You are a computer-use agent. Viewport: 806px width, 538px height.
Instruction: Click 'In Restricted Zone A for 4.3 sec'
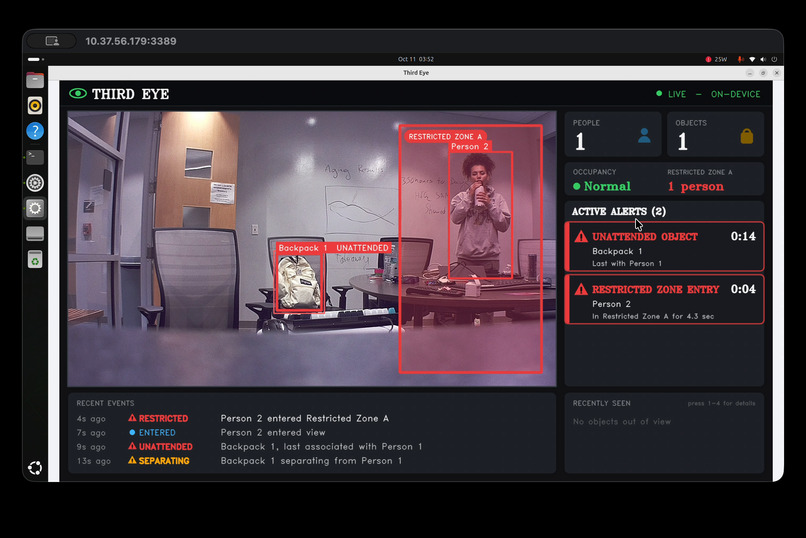point(653,317)
